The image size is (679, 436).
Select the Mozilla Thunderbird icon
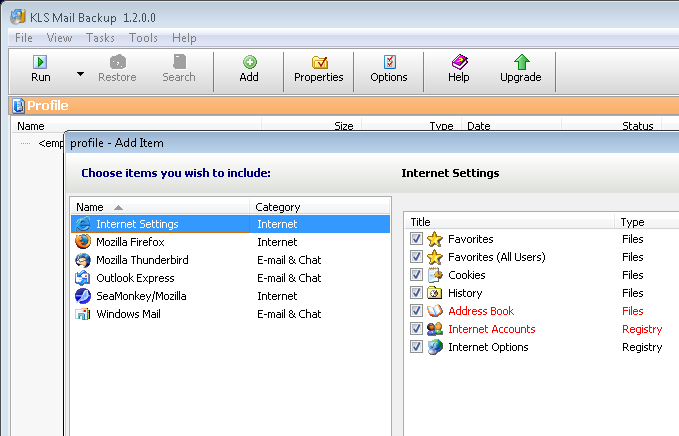pyautogui.click(x=83, y=260)
